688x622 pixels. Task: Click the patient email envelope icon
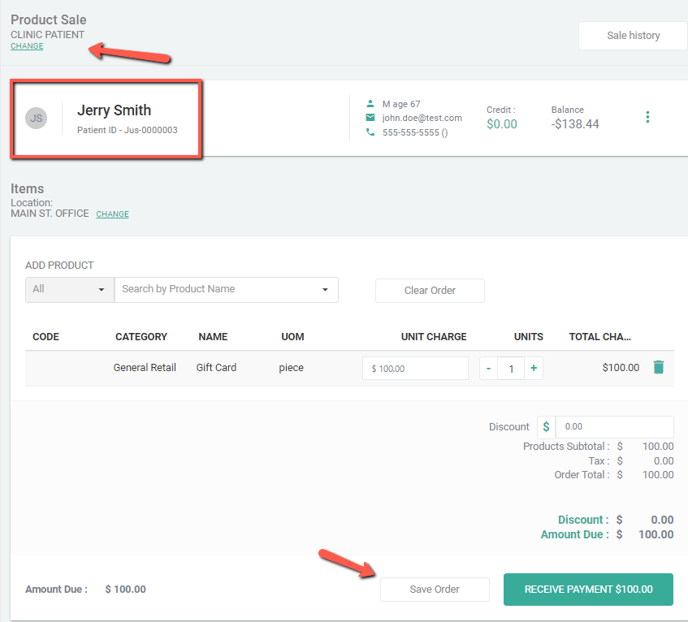coord(370,118)
